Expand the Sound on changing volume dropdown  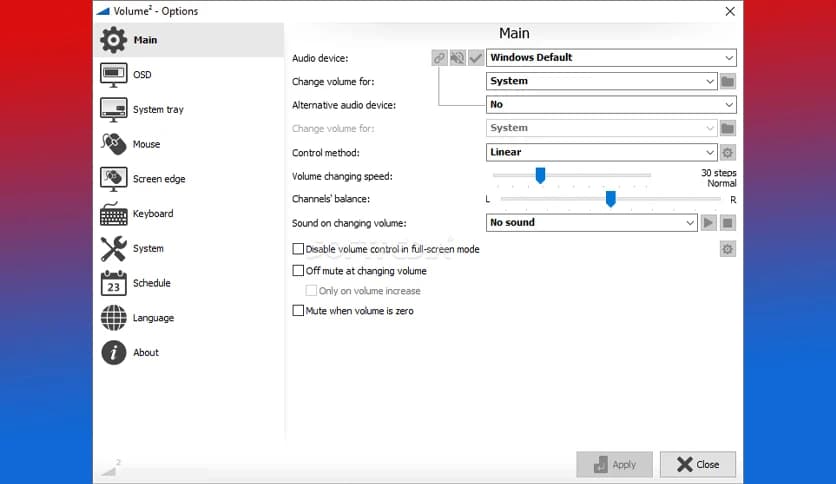[x=591, y=223]
